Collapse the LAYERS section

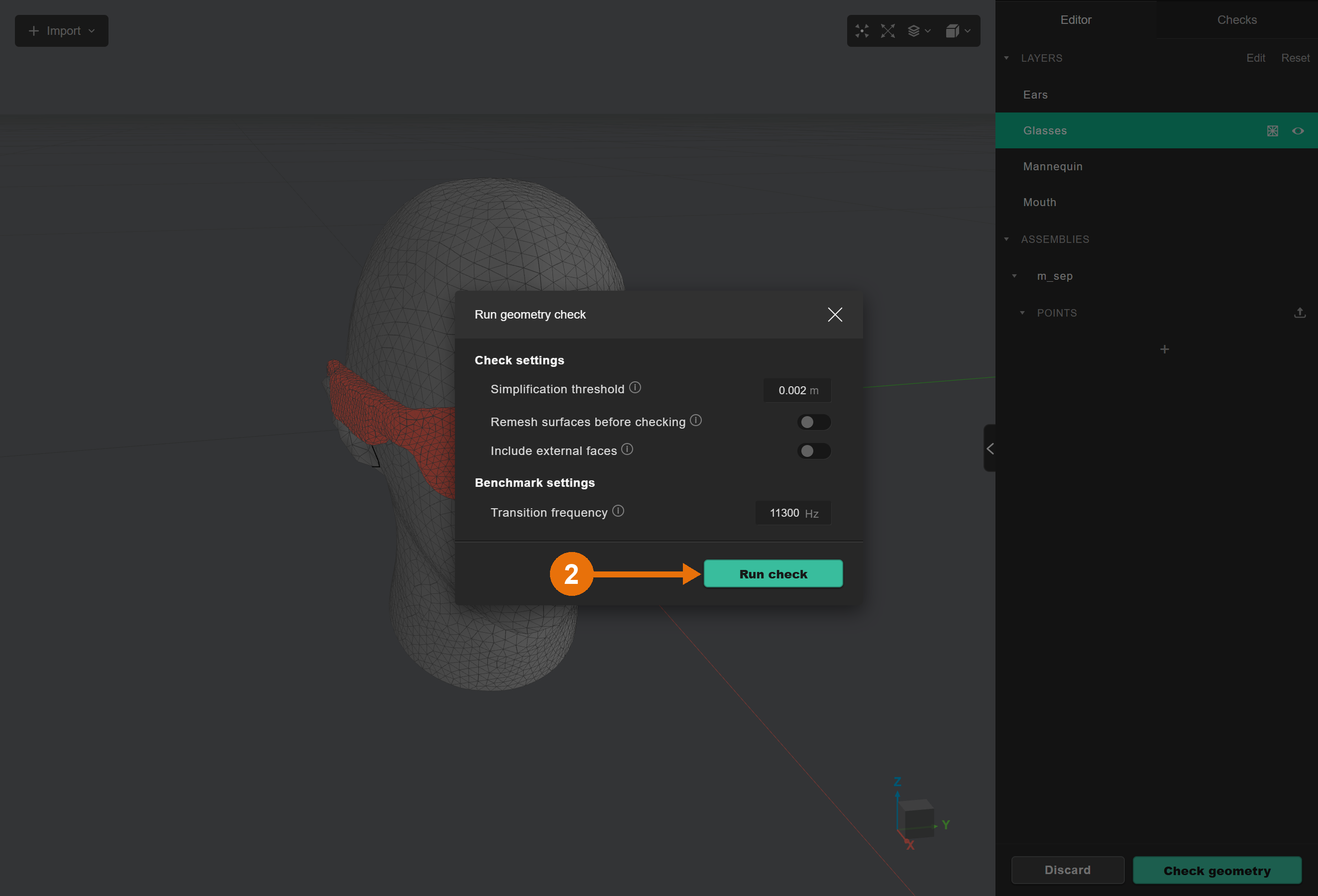[x=1006, y=58]
